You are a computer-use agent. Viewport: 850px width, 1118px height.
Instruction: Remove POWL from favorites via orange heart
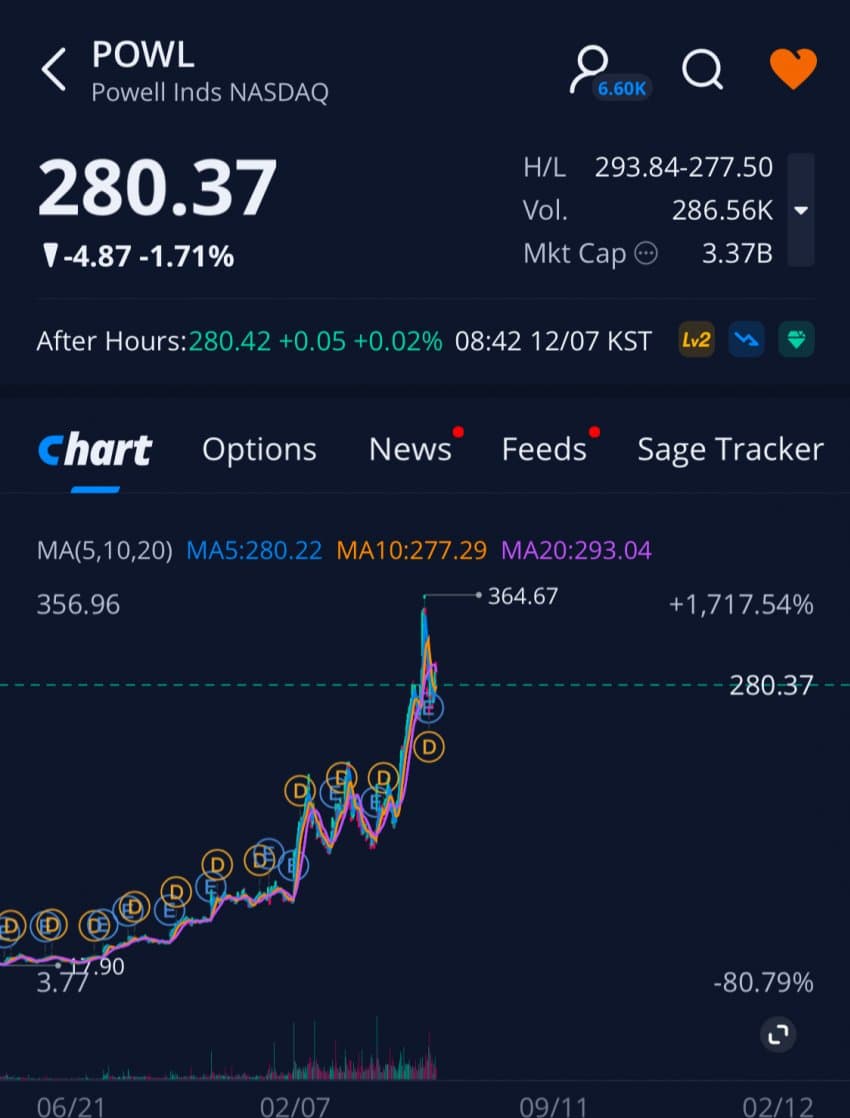pos(793,69)
